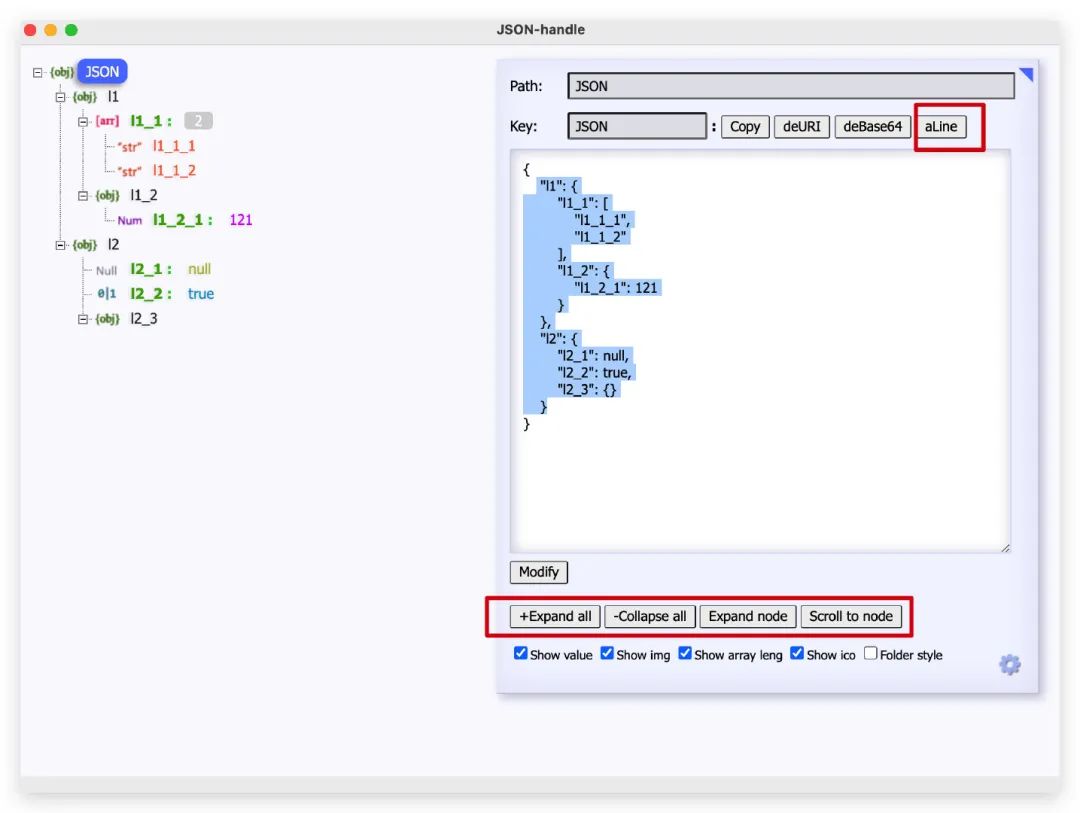1080x813 pixels.
Task: Collapse the l2 object node
Action: click(61, 245)
